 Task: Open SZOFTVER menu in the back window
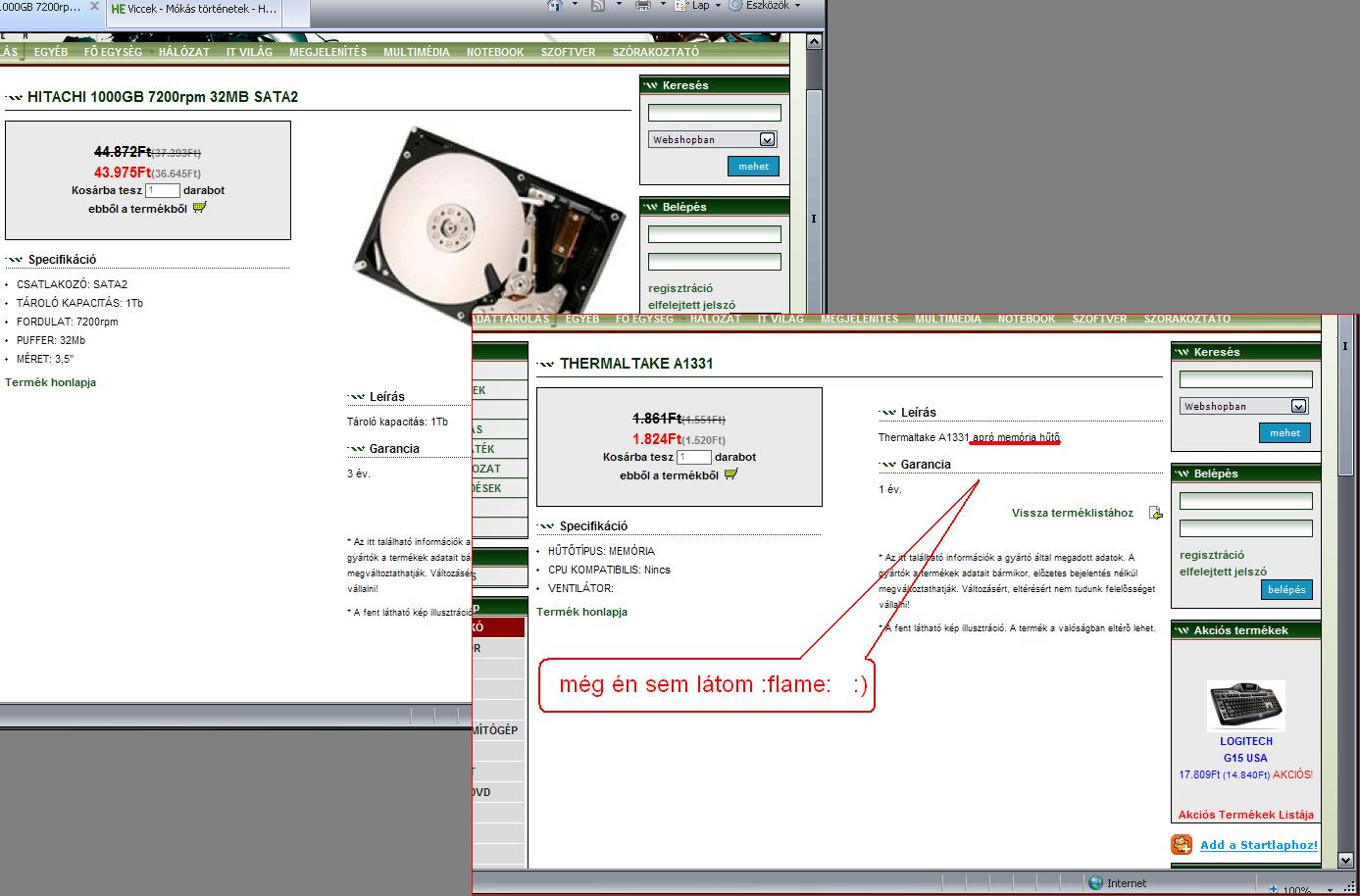pos(569,52)
